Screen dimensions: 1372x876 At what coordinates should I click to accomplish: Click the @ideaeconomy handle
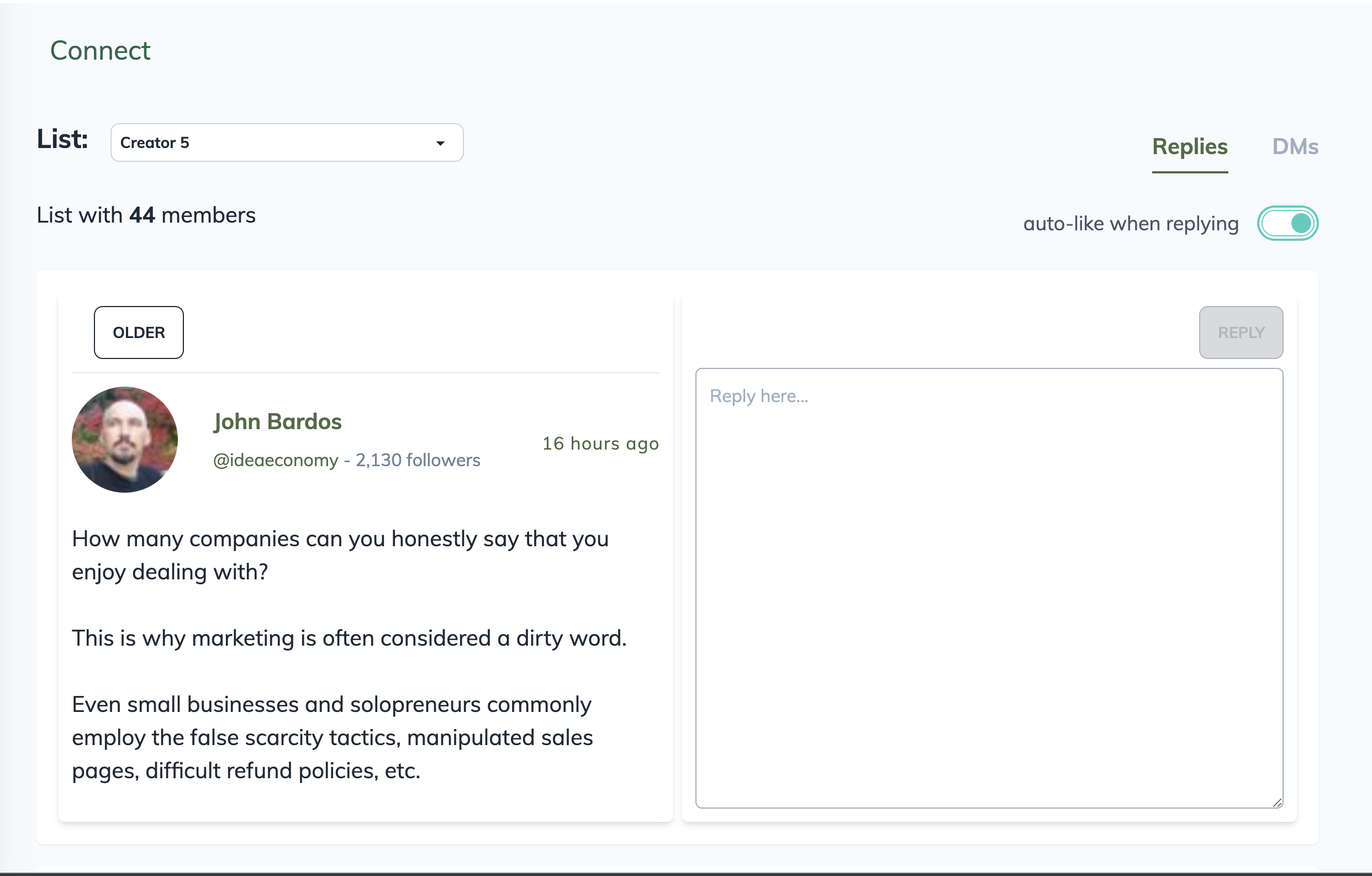276,460
